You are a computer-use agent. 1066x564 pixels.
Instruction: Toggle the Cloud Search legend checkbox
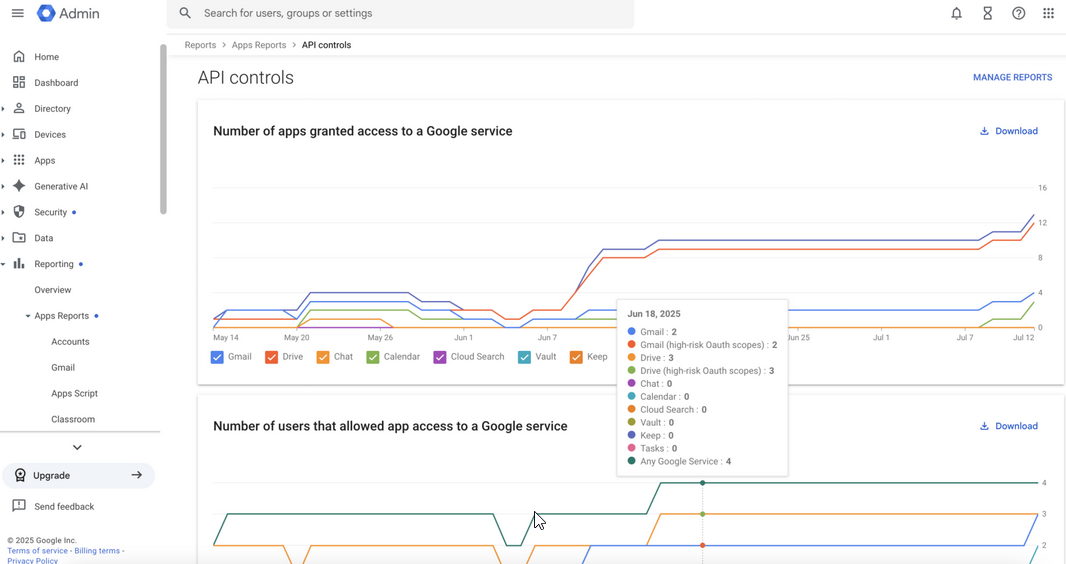coord(440,357)
